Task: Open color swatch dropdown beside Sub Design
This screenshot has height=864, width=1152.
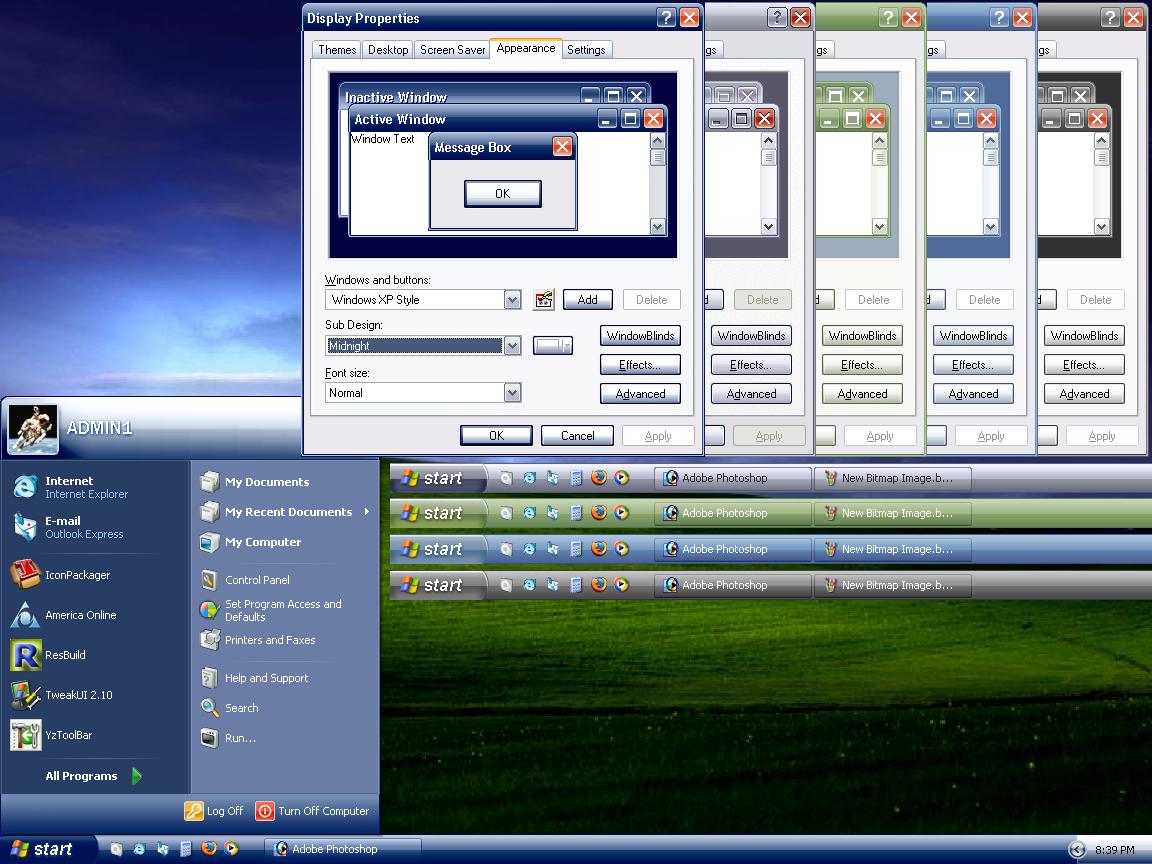Action: click(552, 345)
